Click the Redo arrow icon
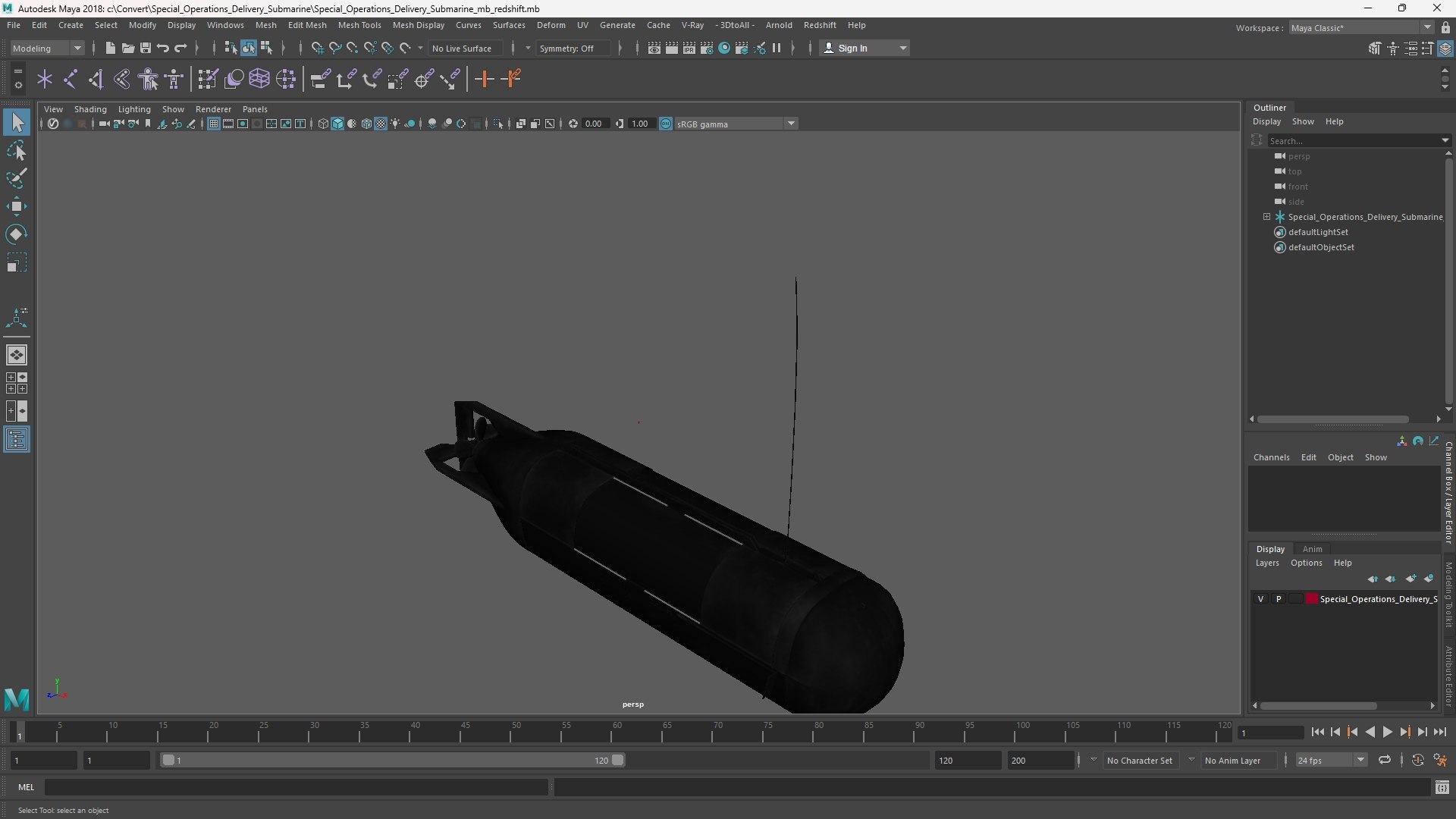 point(180,48)
